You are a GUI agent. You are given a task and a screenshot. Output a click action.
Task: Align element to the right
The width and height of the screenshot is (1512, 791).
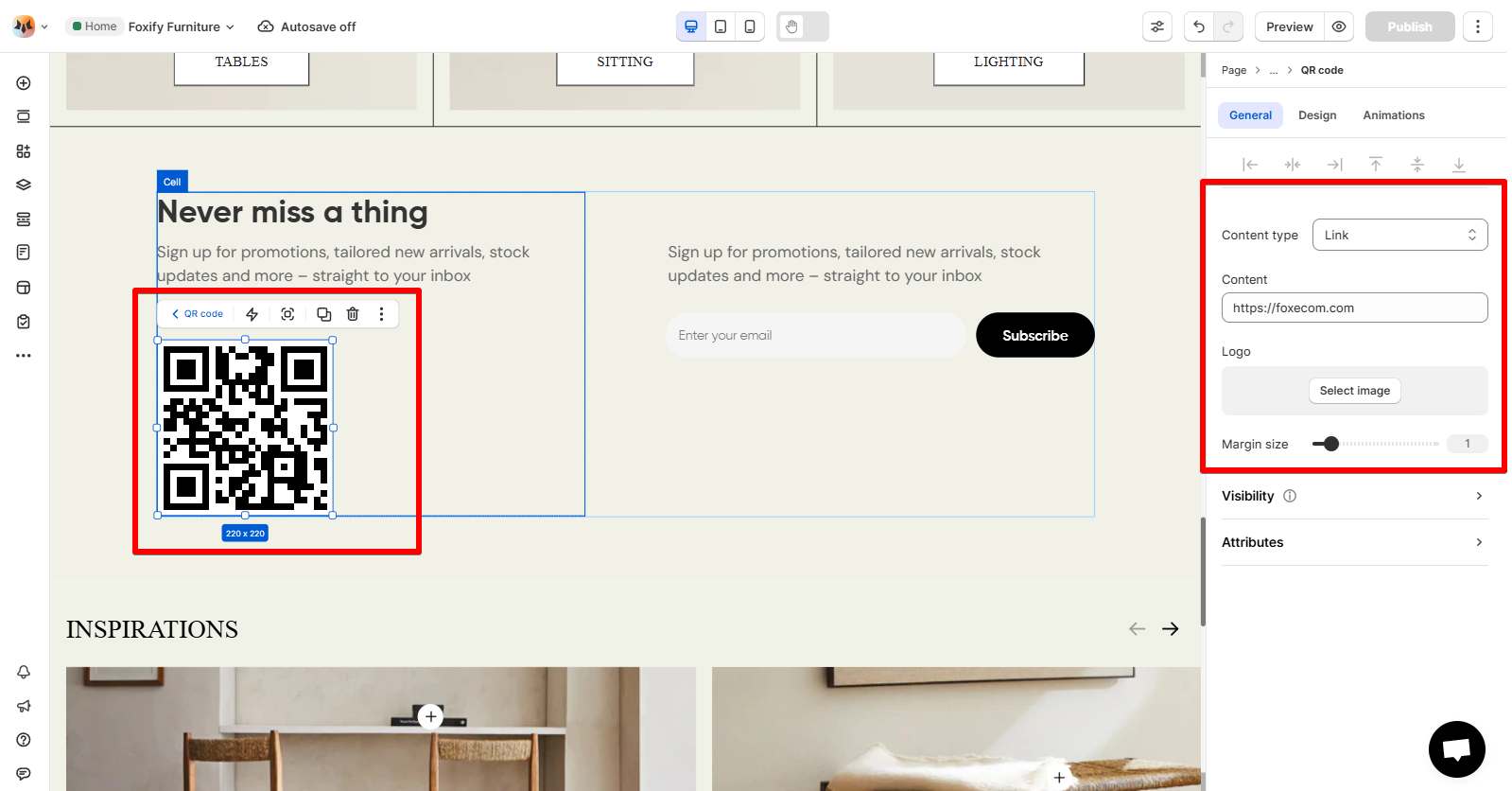pyautogui.click(x=1334, y=165)
